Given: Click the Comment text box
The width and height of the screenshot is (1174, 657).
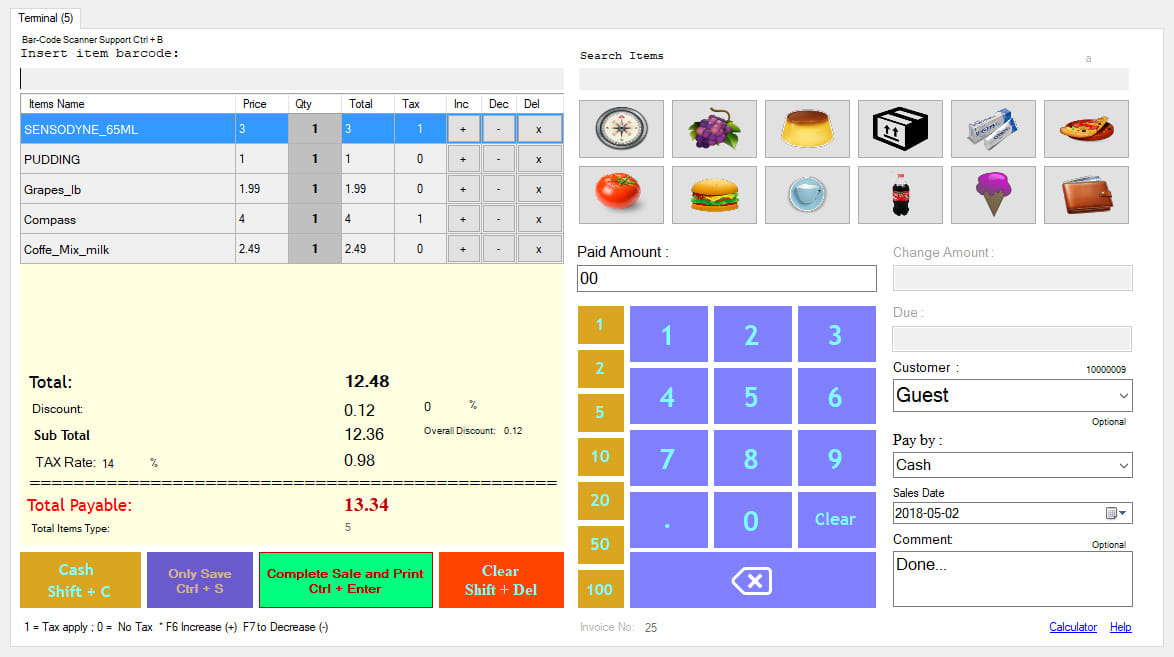Looking at the screenshot, I should 1012,579.
